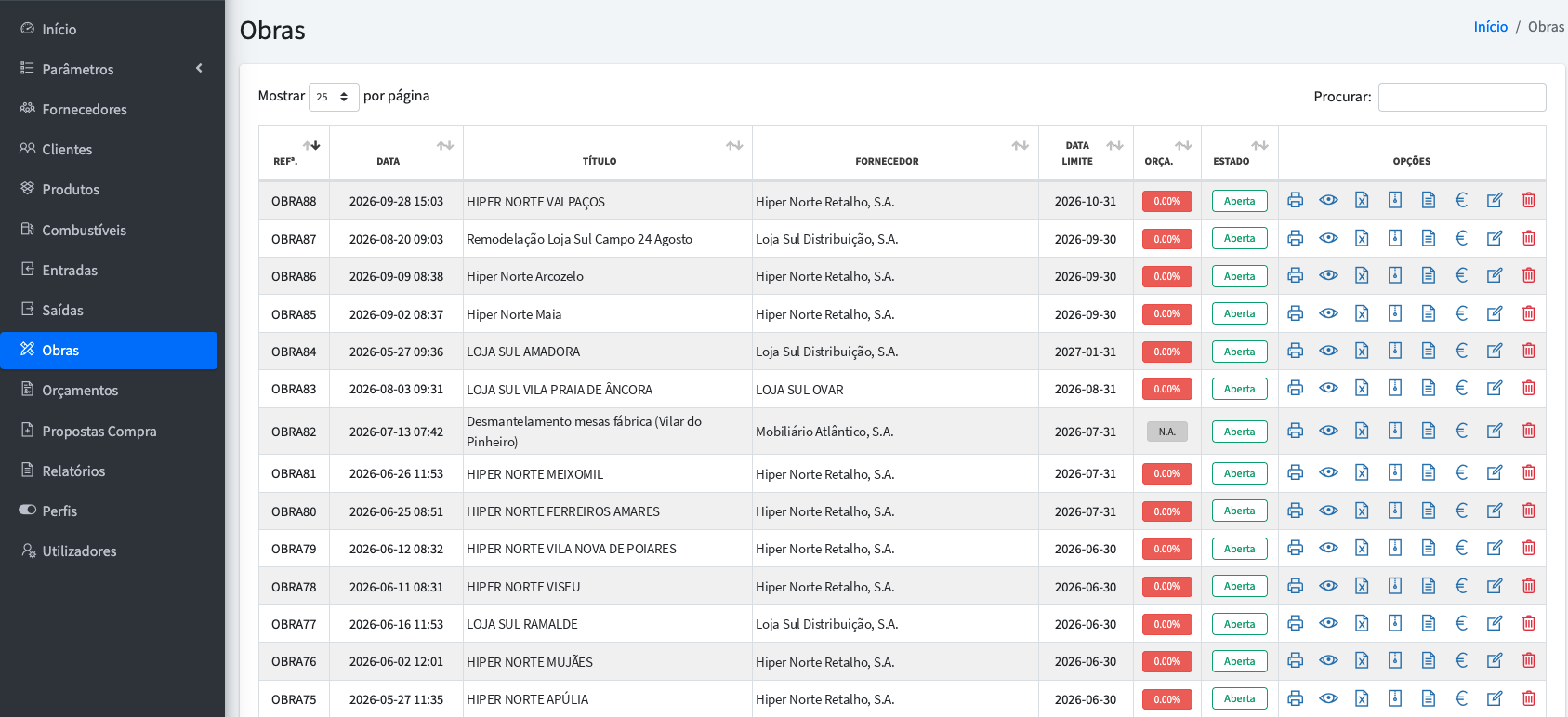Sort table by TÍTULO column
This screenshot has height=717, width=1568.
pyautogui.click(x=608, y=153)
